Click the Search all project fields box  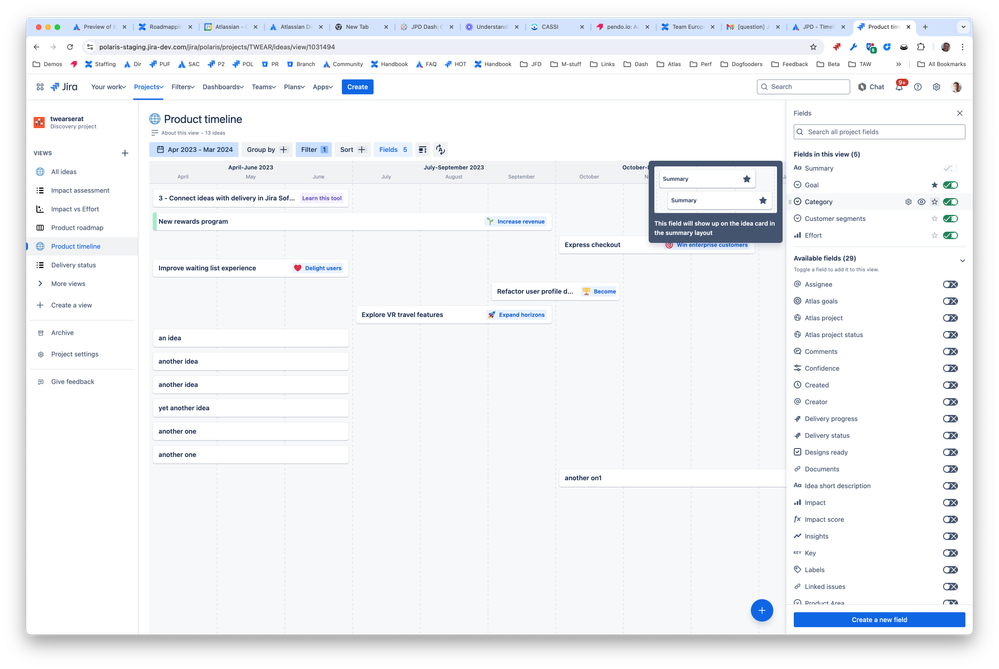(879, 132)
